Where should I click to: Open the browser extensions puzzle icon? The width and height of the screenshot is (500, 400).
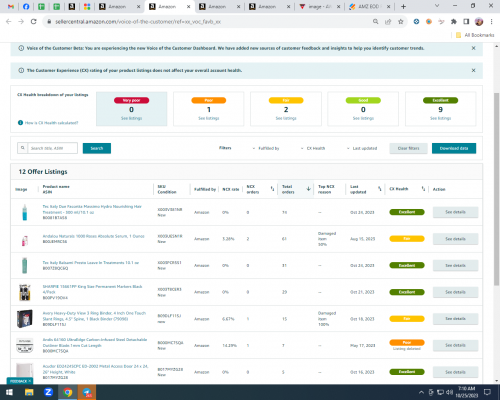(x=454, y=22)
